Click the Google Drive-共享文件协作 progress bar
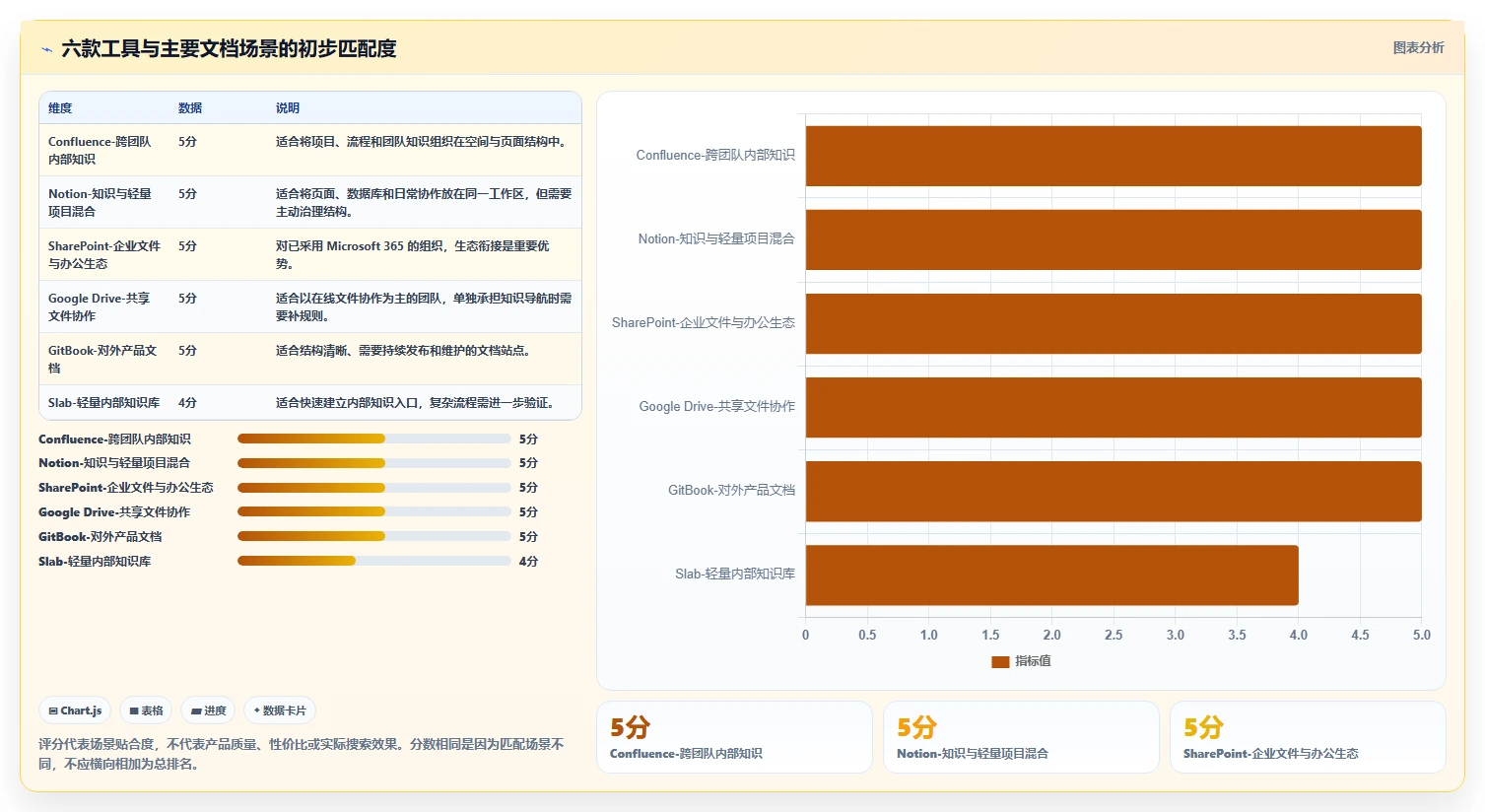1485x812 pixels. pos(374,511)
